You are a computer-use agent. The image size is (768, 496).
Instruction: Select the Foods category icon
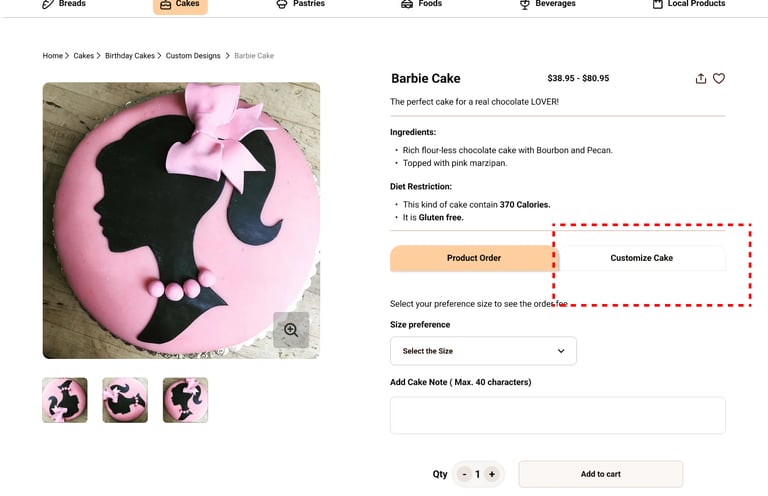point(407,4)
